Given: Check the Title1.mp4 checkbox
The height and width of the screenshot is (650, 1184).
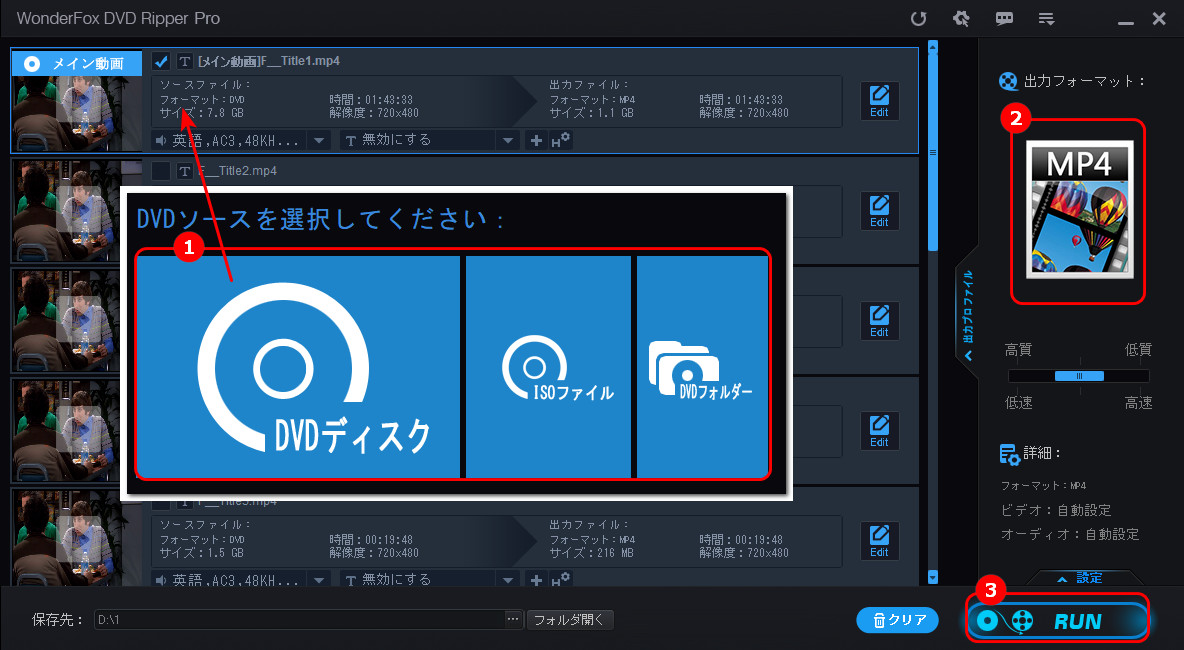Looking at the screenshot, I should click(161, 61).
